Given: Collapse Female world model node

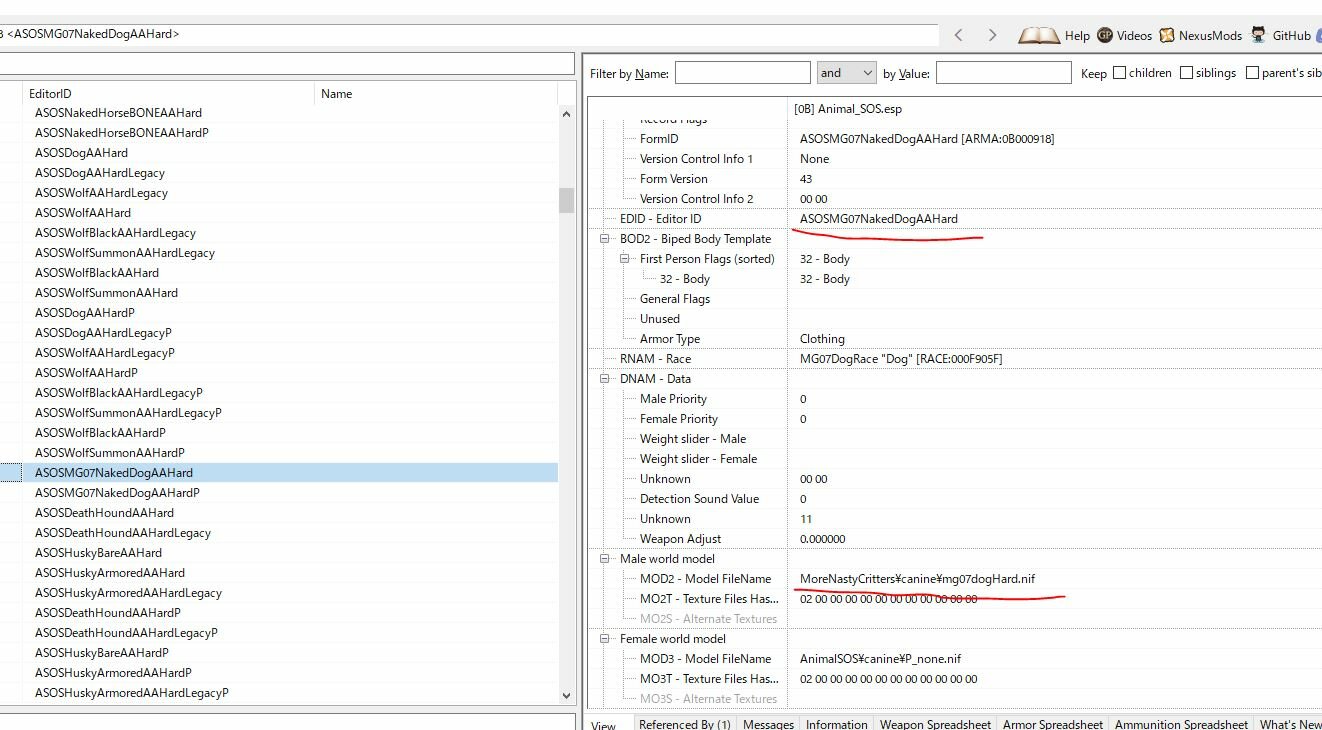Looking at the screenshot, I should pos(605,639).
